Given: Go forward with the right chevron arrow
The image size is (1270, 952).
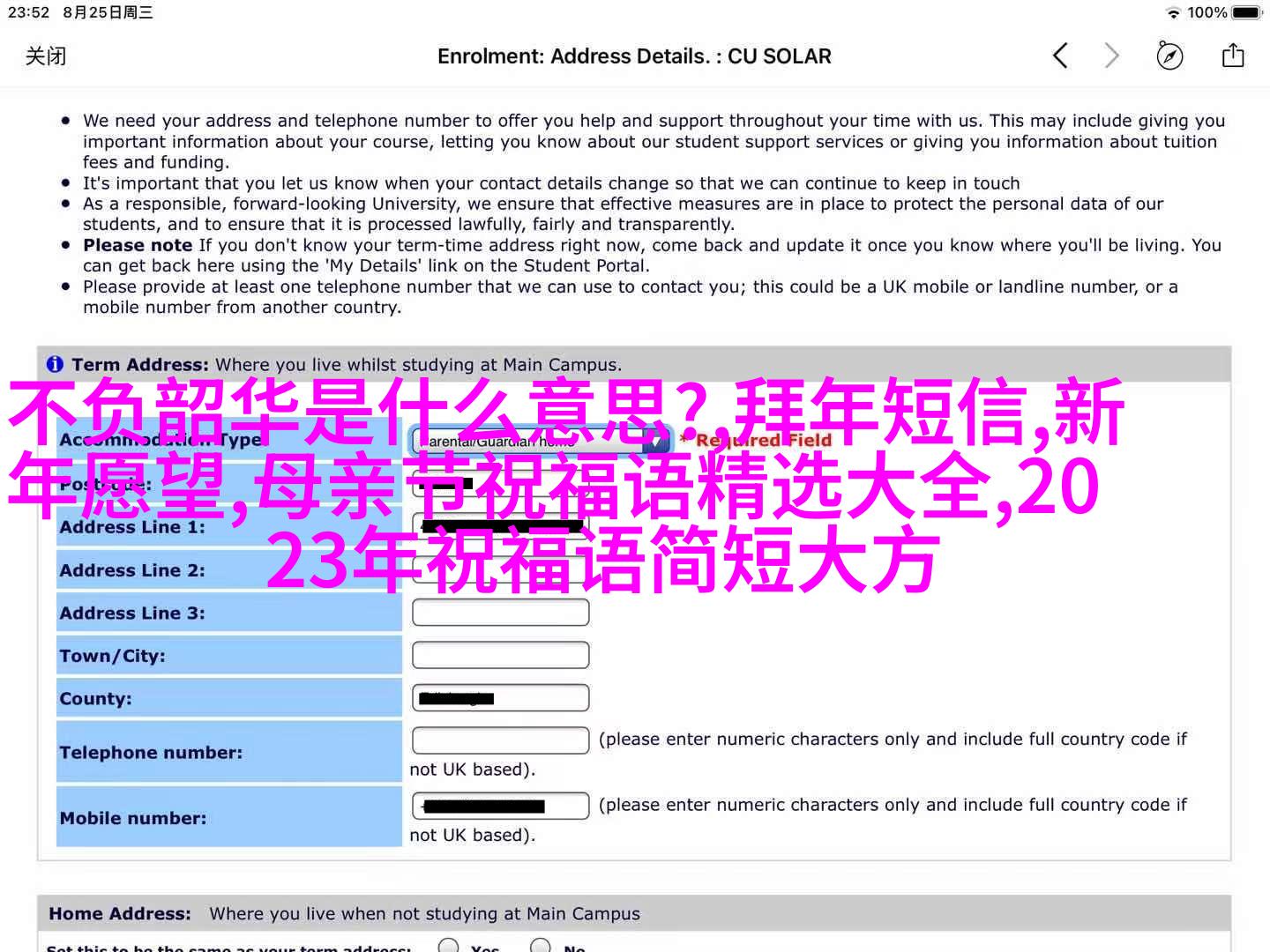Looking at the screenshot, I should [1111, 56].
